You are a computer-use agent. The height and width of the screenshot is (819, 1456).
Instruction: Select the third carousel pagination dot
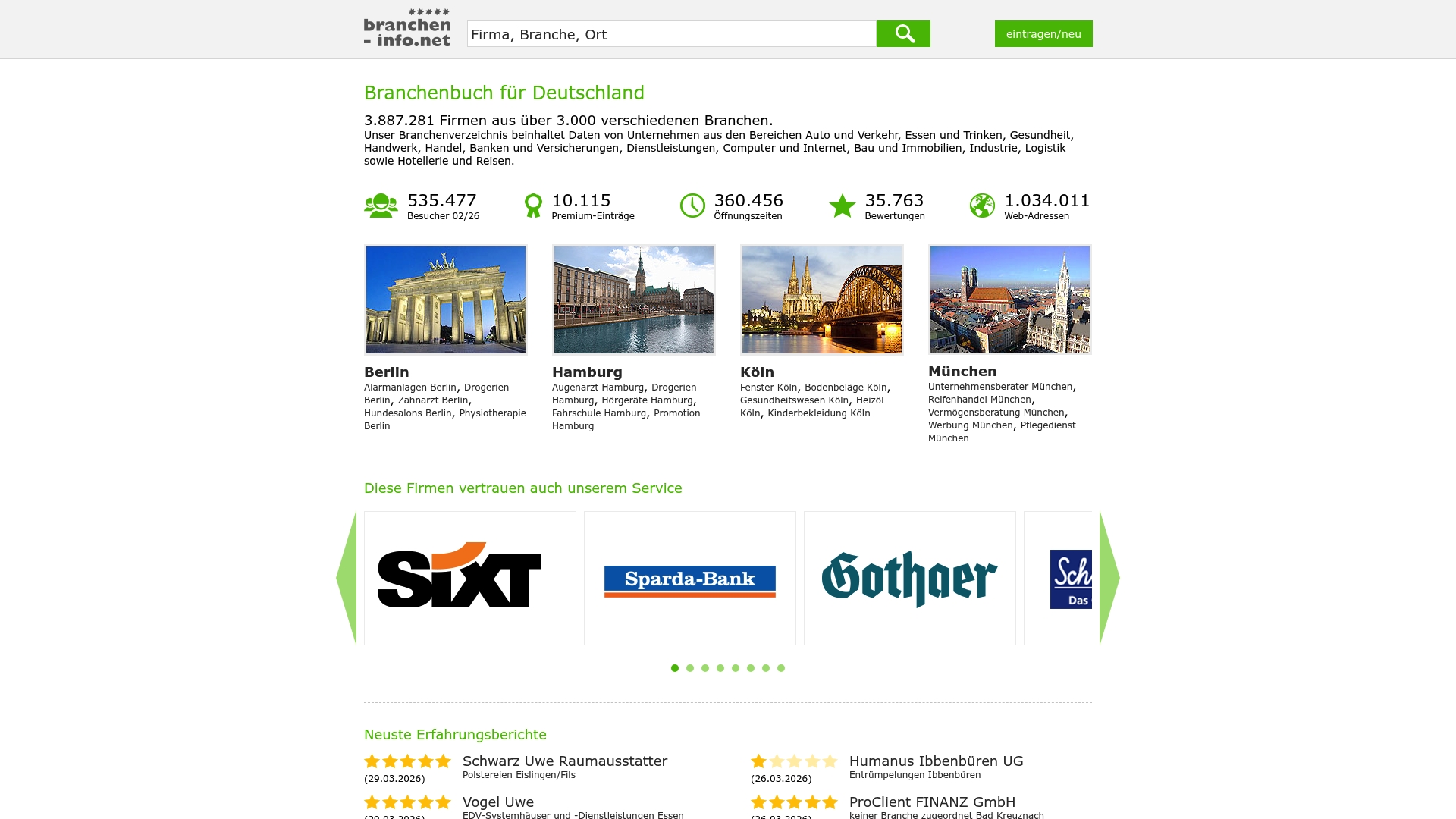tap(704, 668)
